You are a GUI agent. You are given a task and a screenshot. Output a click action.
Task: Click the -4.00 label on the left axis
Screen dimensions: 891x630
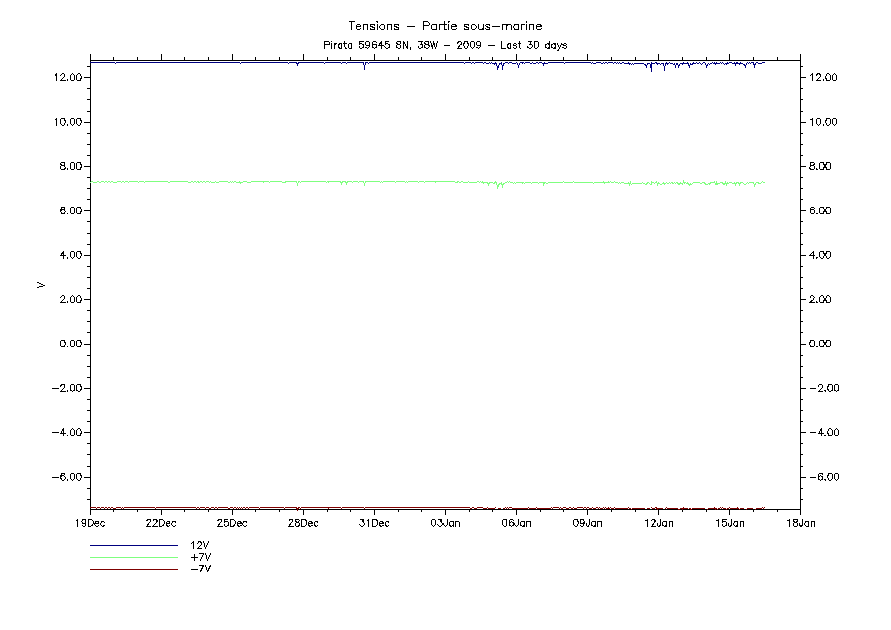tap(66, 433)
